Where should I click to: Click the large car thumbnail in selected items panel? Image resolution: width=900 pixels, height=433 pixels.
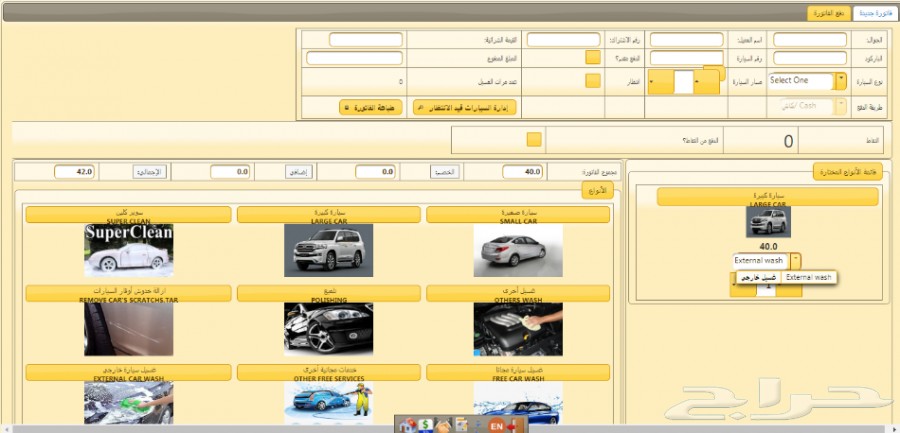[768, 222]
